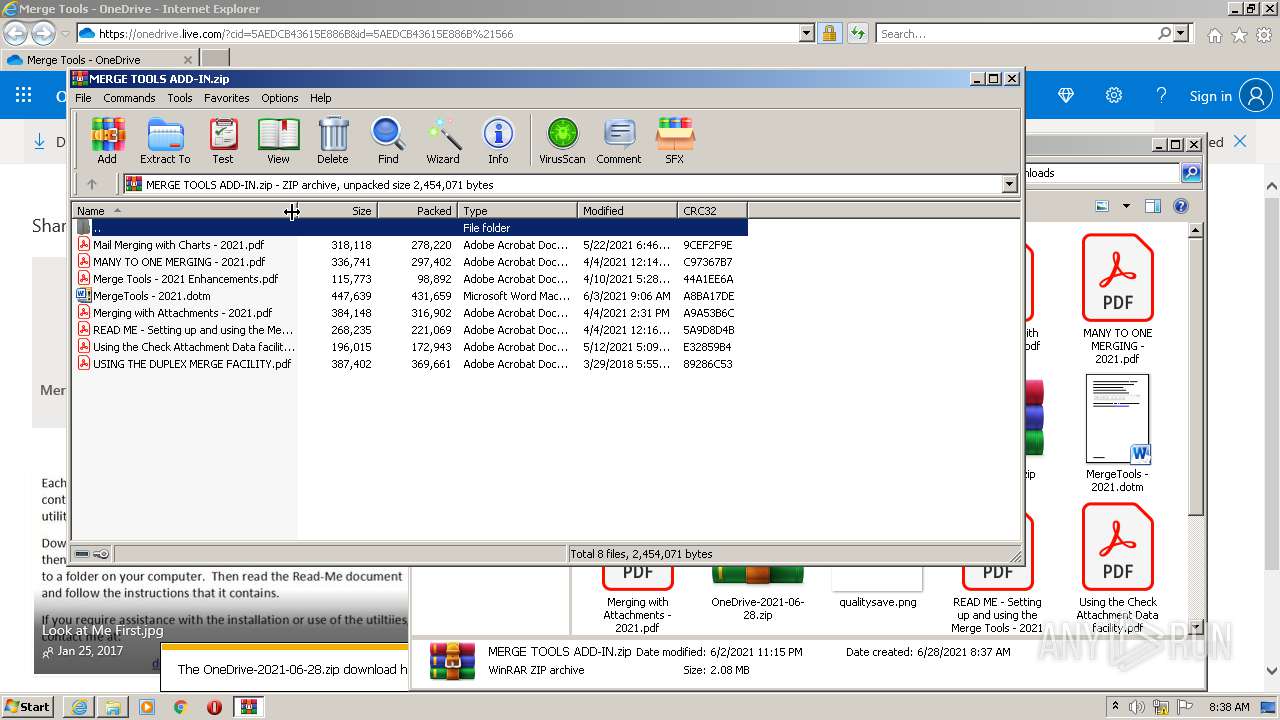Open the WinRAR Favorites menu

[x=227, y=98]
